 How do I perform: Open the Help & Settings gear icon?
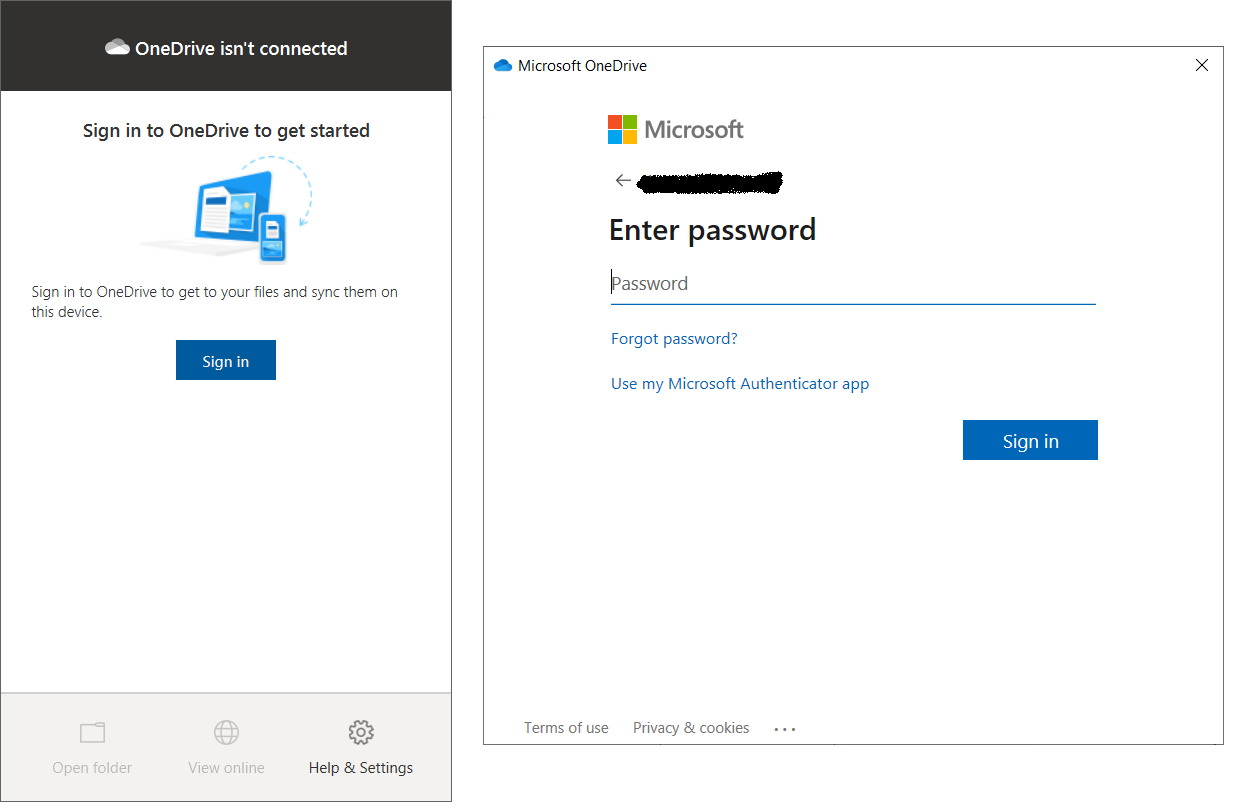pyautogui.click(x=361, y=733)
